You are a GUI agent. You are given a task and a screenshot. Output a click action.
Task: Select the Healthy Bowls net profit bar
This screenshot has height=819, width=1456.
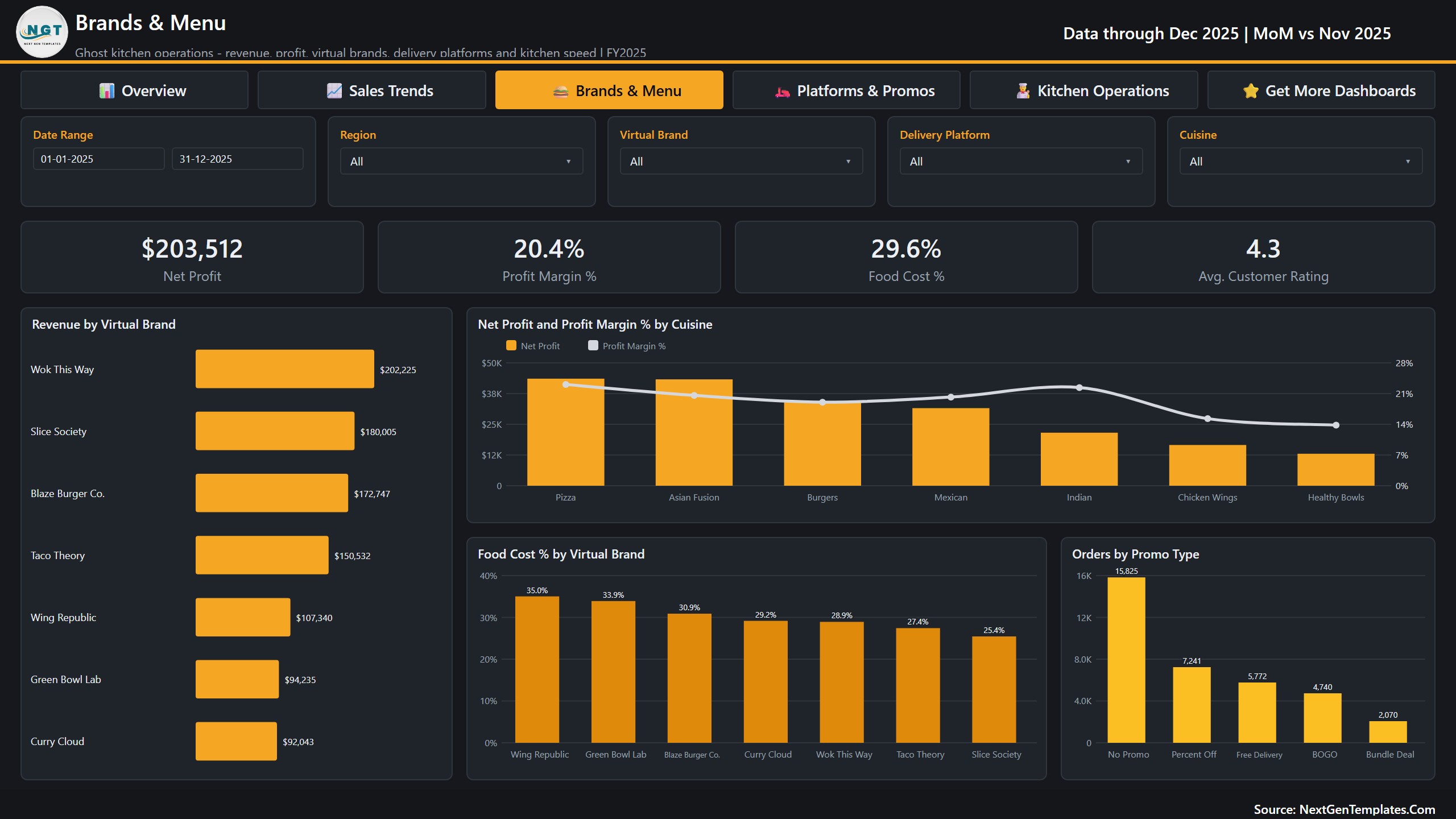(1336, 470)
